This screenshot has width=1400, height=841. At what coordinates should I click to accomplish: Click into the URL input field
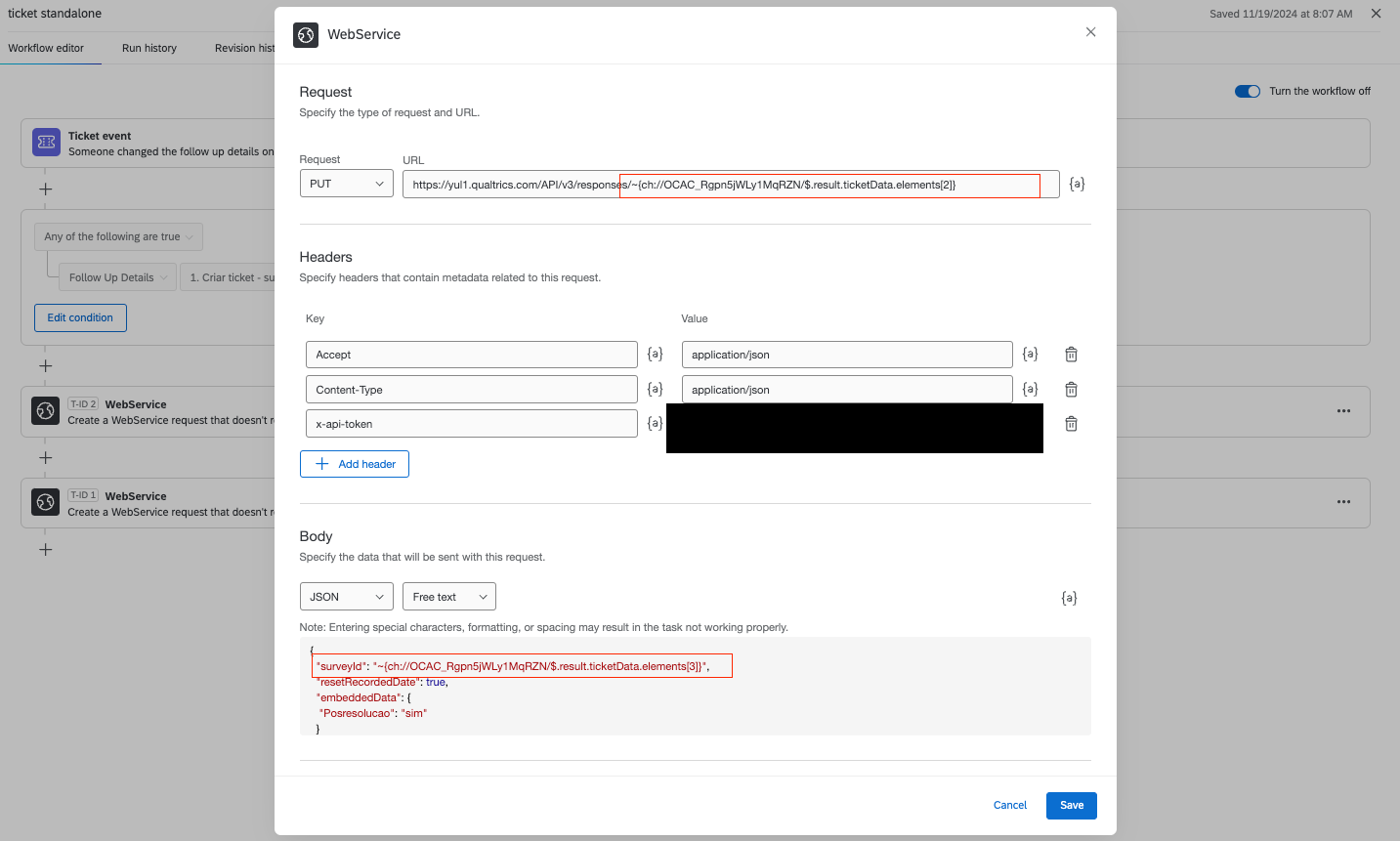(x=731, y=185)
